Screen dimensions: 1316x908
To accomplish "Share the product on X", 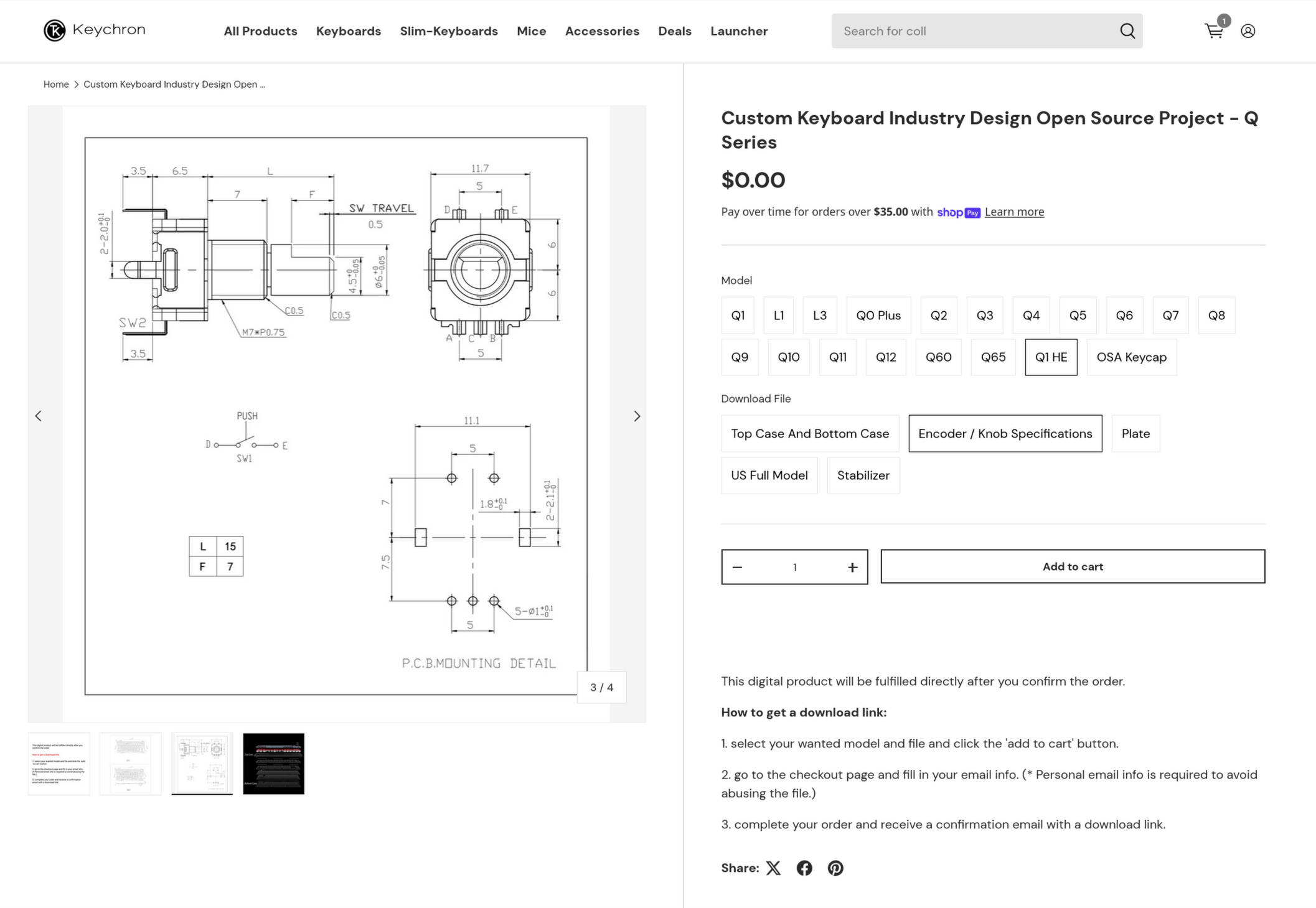I will pyautogui.click(x=773, y=868).
